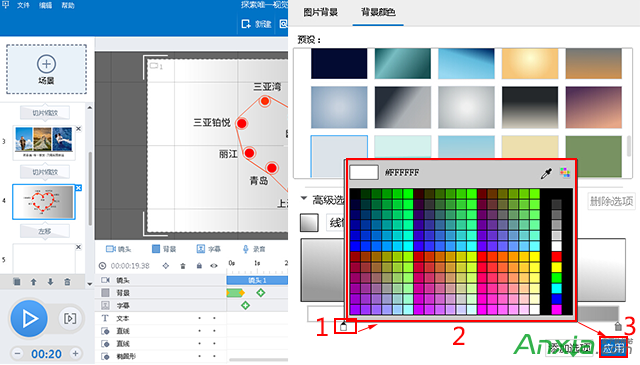The width and height of the screenshot is (640, 365).
Task: Open the 帮助 menu
Action: tap(68, 5)
